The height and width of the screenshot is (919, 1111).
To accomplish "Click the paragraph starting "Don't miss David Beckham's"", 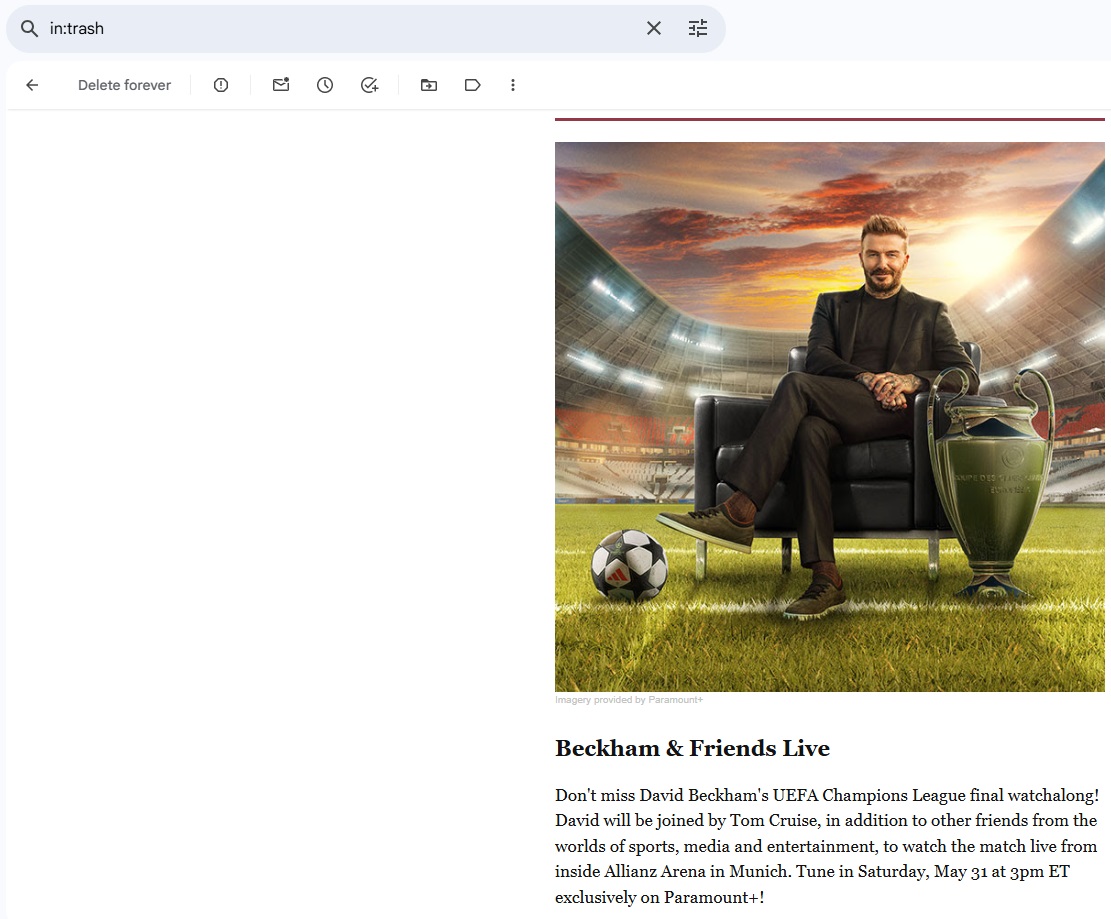I will tap(827, 846).
